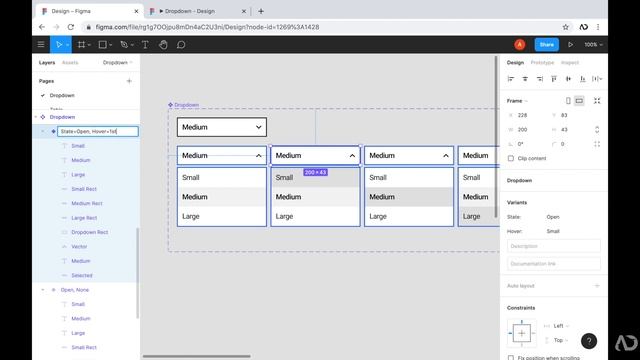Select the Text tool
The width and height of the screenshot is (640, 360).
pos(145,44)
